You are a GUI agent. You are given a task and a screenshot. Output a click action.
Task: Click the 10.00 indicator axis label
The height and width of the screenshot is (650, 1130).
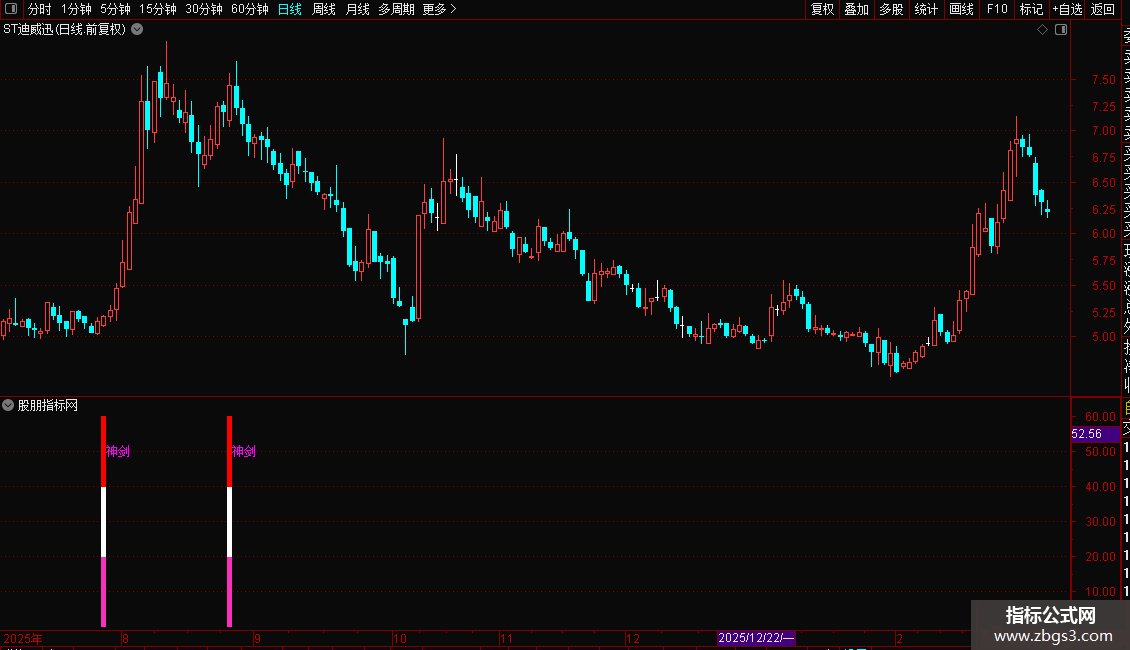pos(1100,592)
